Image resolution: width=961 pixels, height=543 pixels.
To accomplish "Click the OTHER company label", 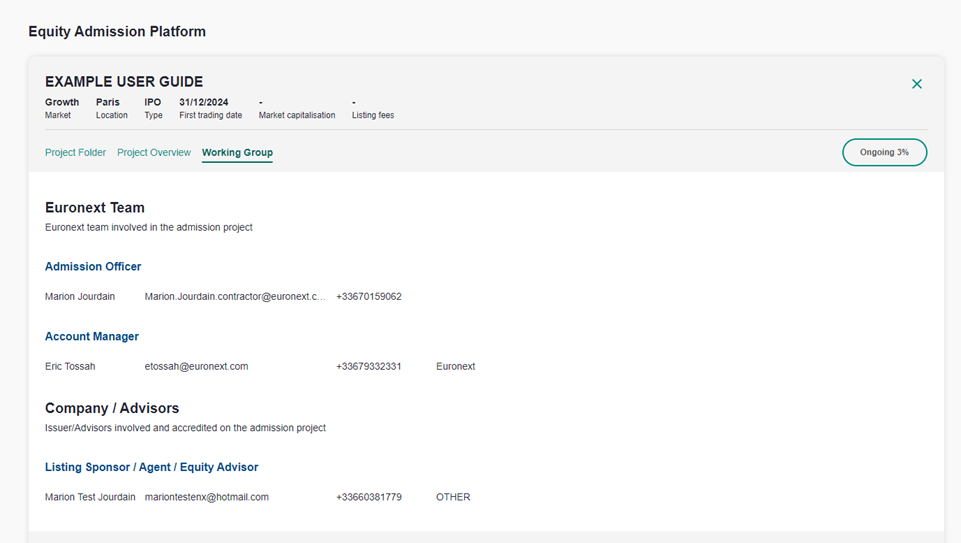I will click(x=453, y=497).
